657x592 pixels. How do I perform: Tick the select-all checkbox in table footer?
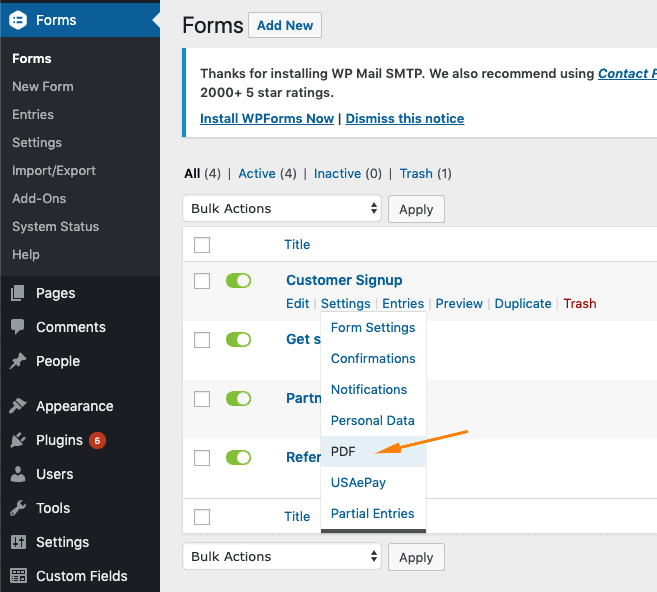click(x=202, y=517)
